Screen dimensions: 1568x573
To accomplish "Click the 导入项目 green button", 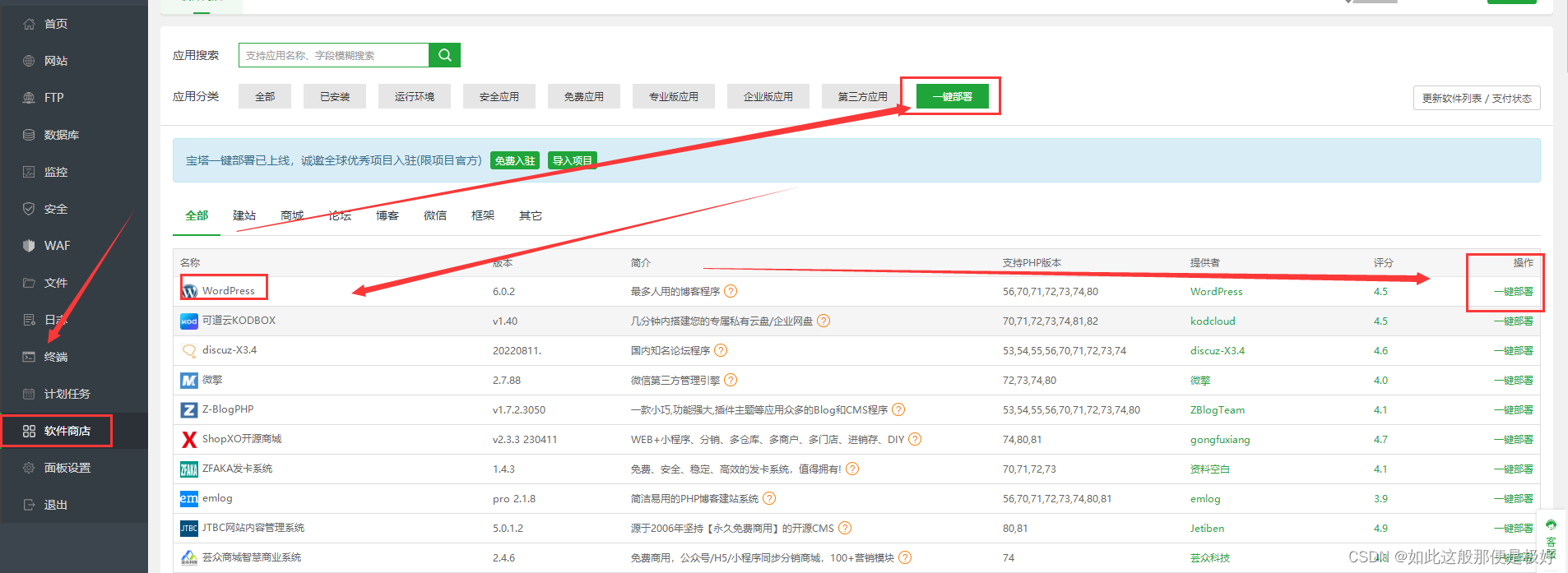I will (573, 160).
